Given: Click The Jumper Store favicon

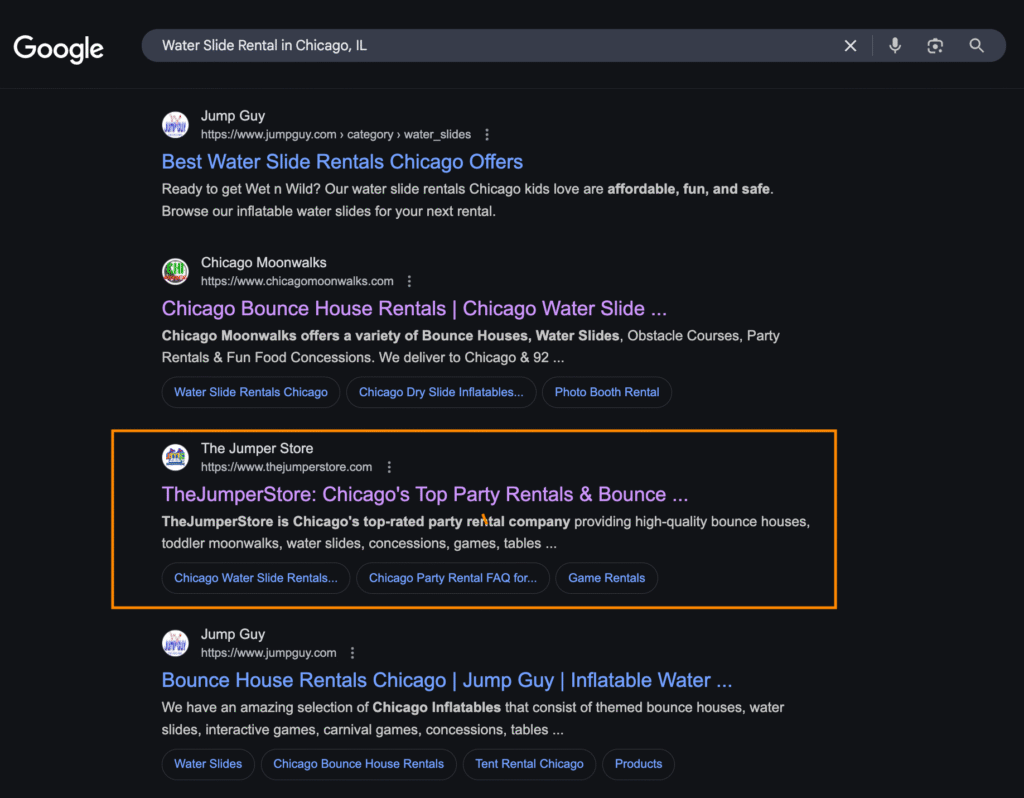Looking at the screenshot, I should pos(175,457).
